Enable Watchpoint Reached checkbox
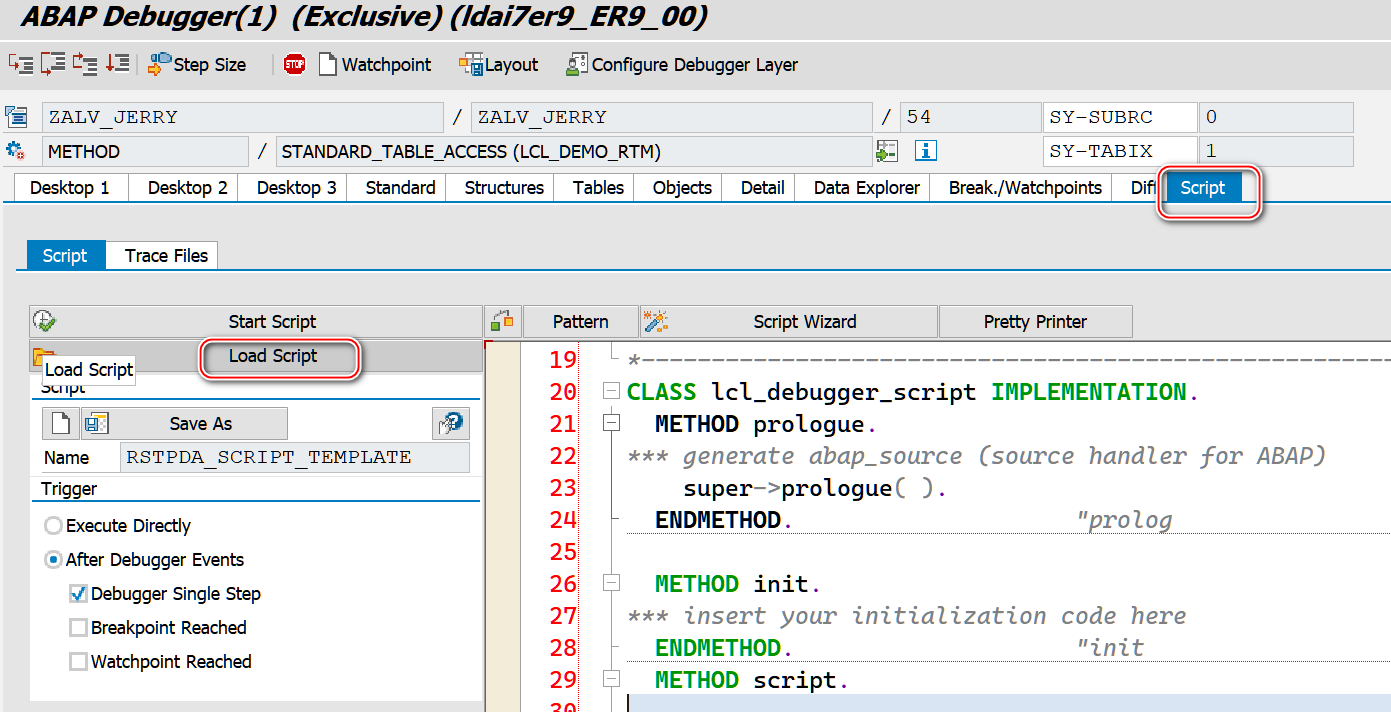 tap(78, 662)
